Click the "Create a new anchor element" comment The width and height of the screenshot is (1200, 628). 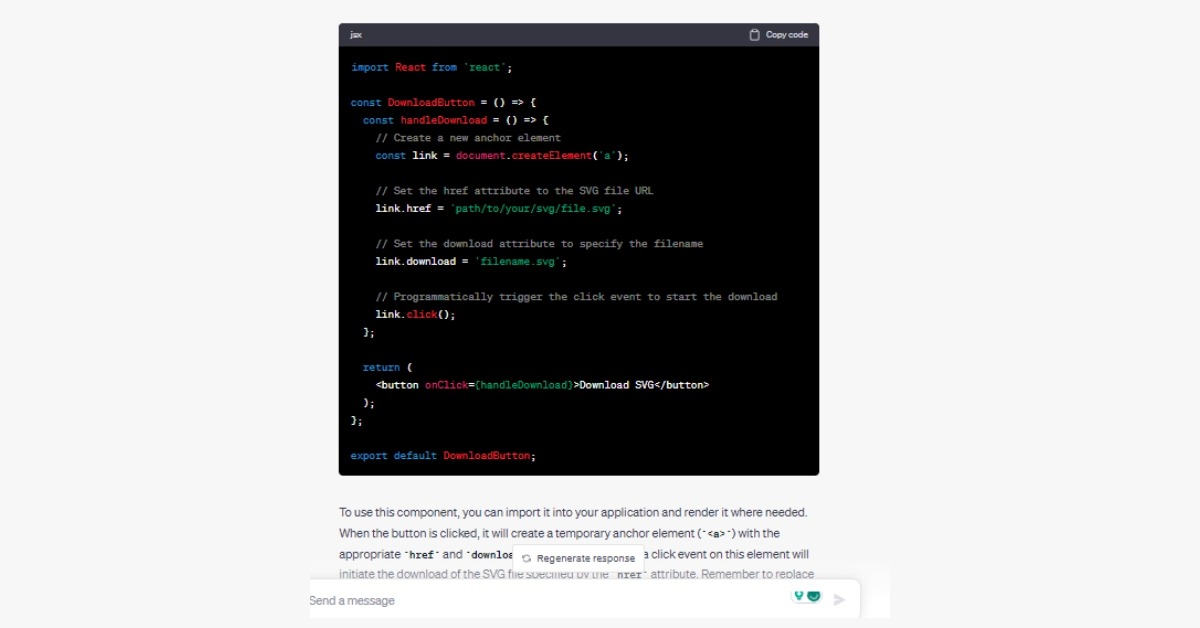point(468,138)
